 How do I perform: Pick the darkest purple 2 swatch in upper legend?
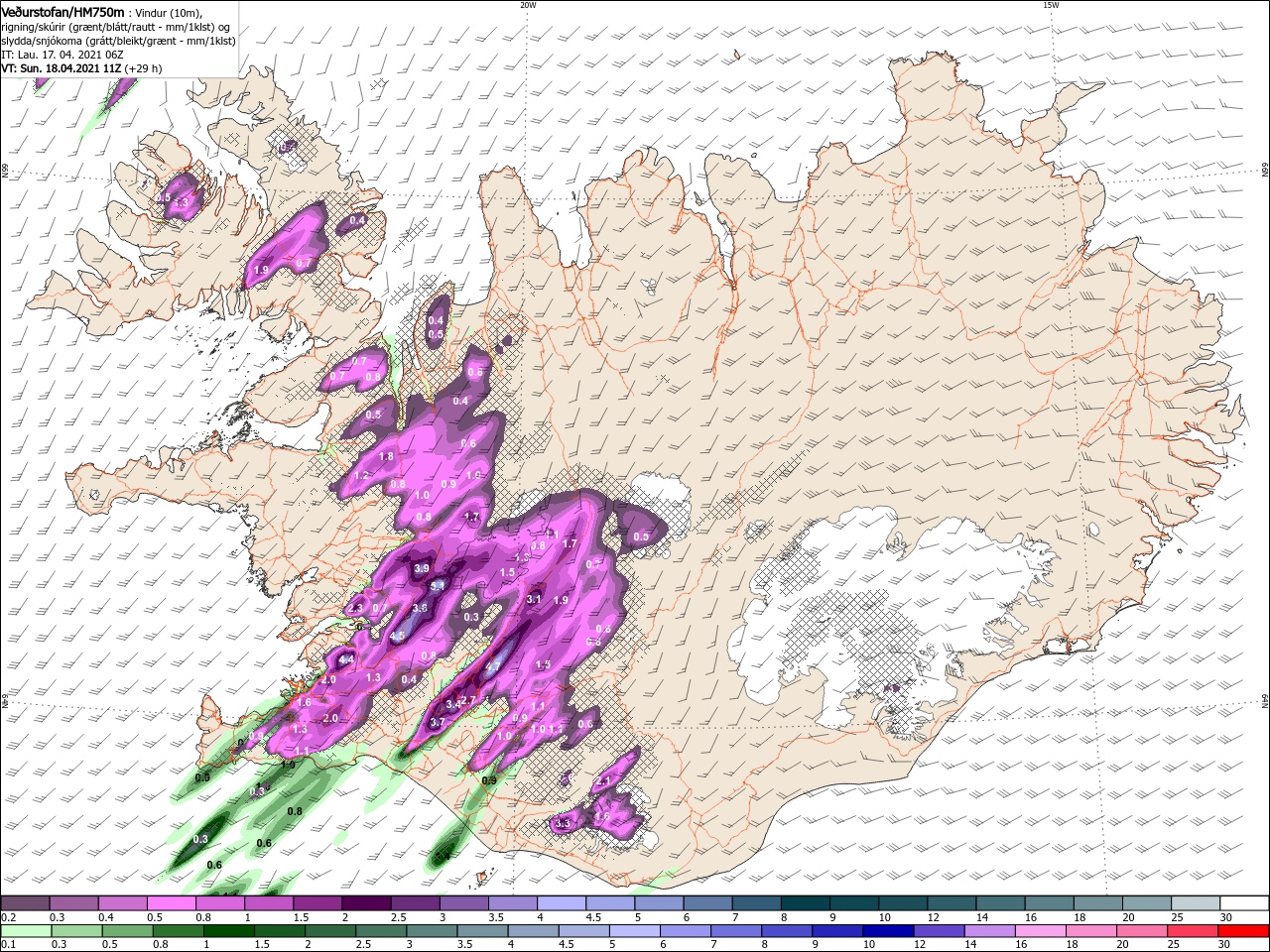click(x=366, y=903)
